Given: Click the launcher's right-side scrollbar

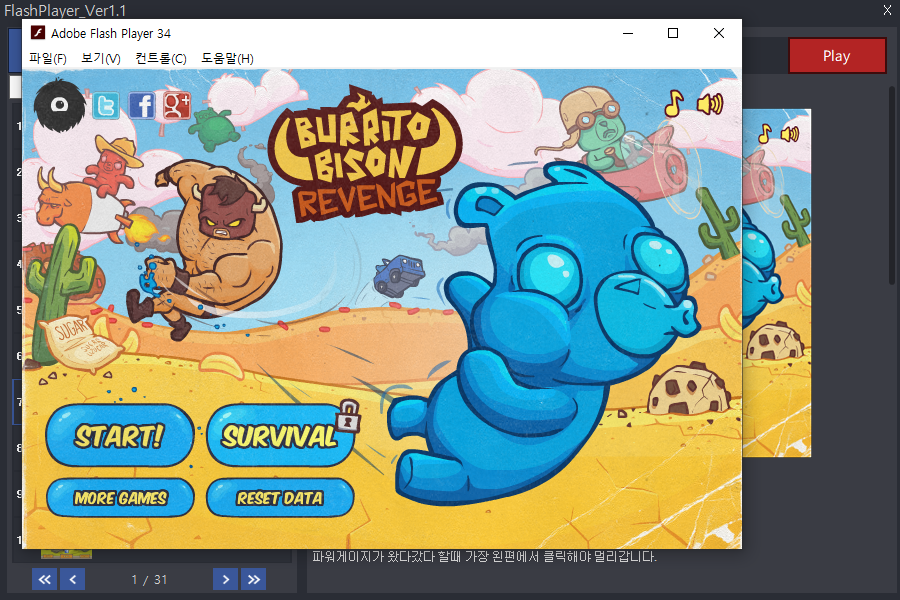Looking at the screenshot, I should click(891, 185).
